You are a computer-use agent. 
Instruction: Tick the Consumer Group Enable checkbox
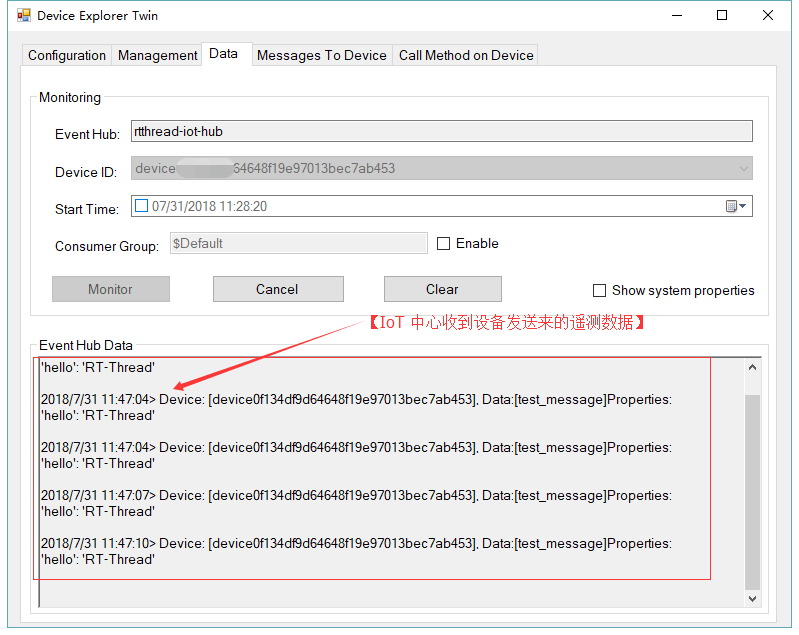pos(444,244)
